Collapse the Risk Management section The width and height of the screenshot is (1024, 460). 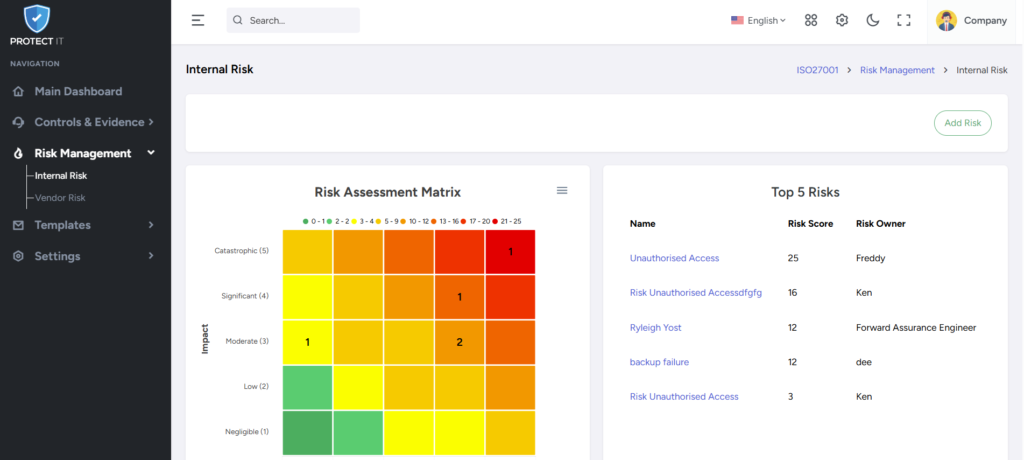coord(84,154)
